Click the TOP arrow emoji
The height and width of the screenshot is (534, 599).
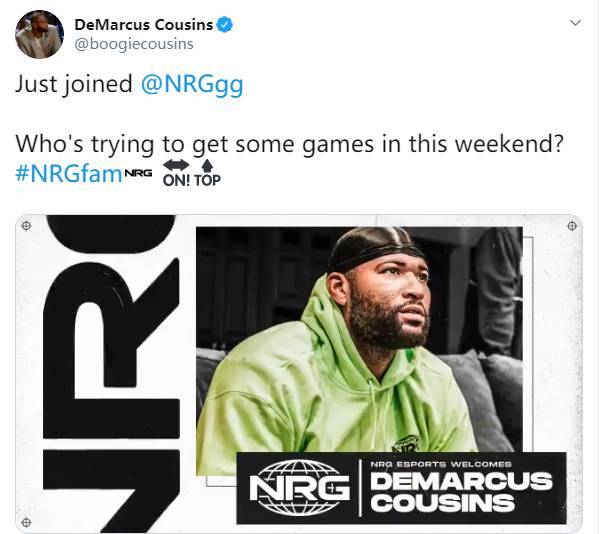click(x=207, y=173)
